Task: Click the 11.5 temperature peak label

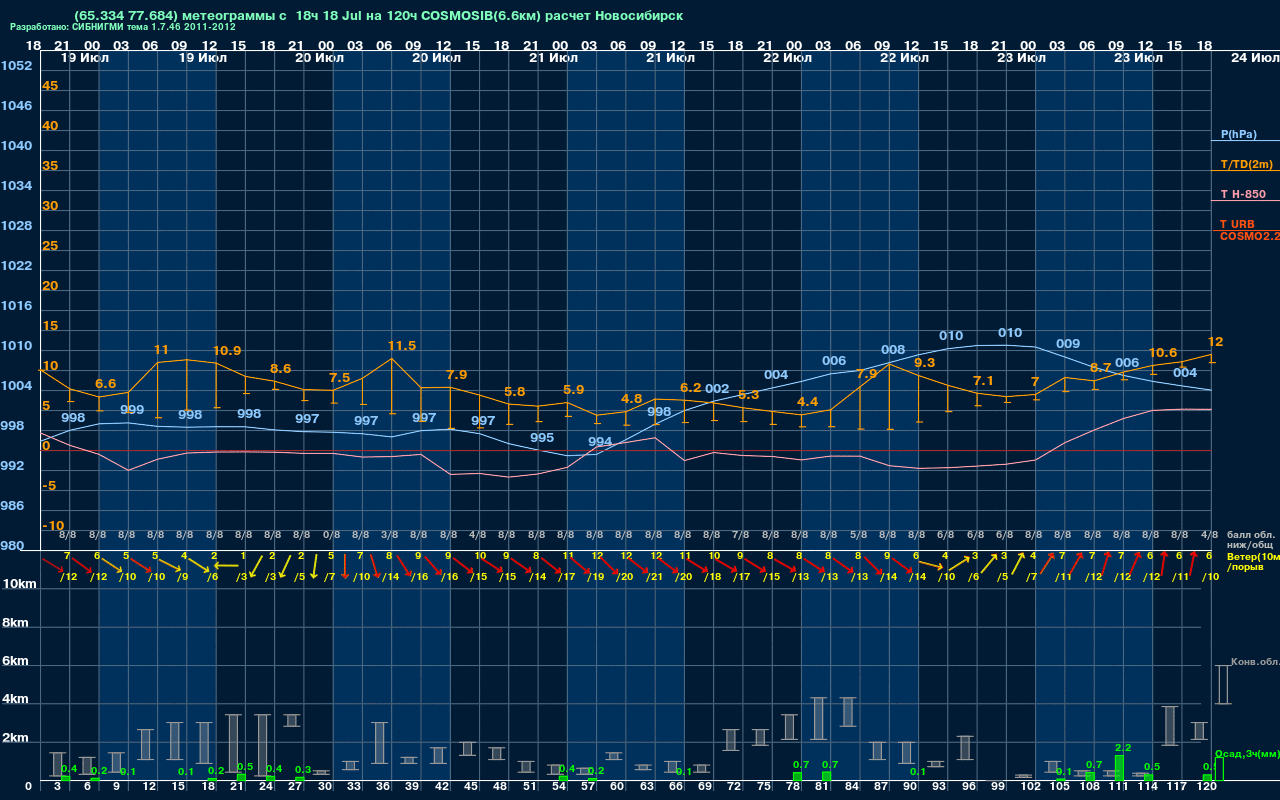Action: [x=402, y=346]
